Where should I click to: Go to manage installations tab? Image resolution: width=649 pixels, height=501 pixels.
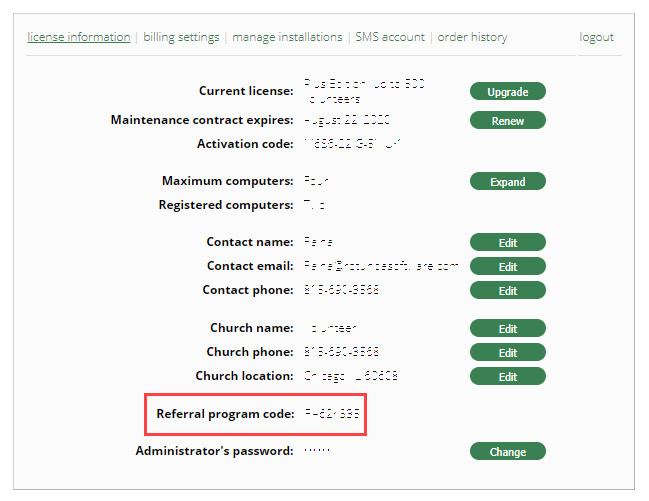coord(287,37)
